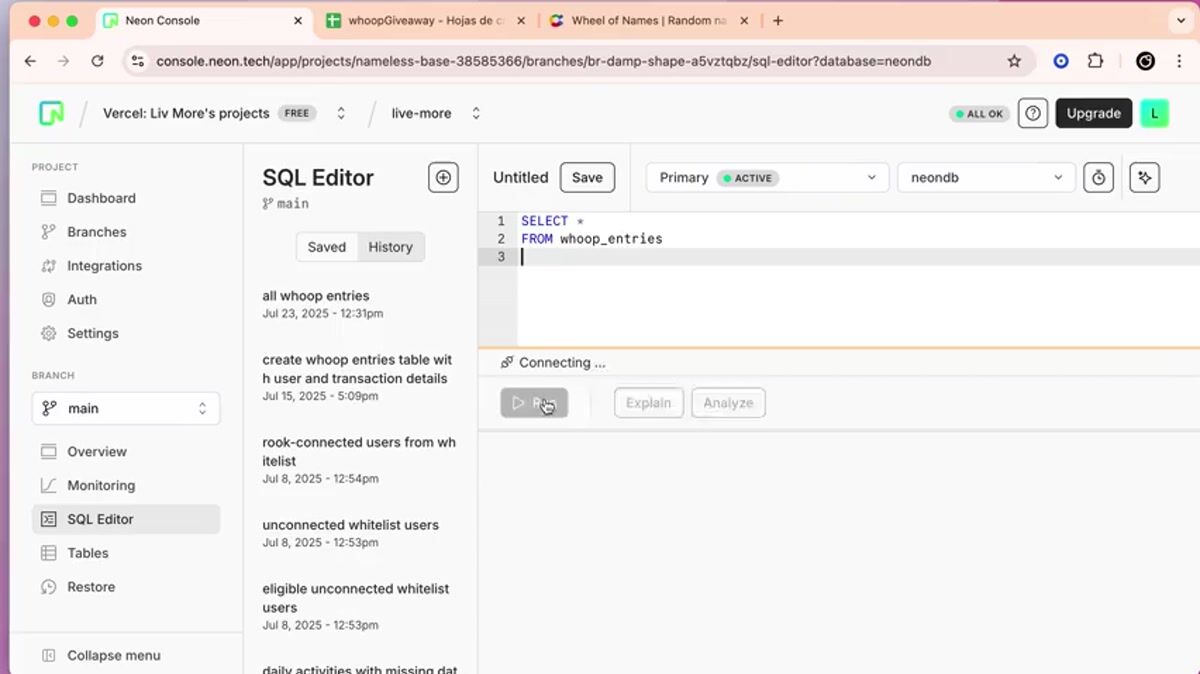This screenshot has width=1200, height=674.
Task: Create new query with plus icon
Action: (x=443, y=177)
